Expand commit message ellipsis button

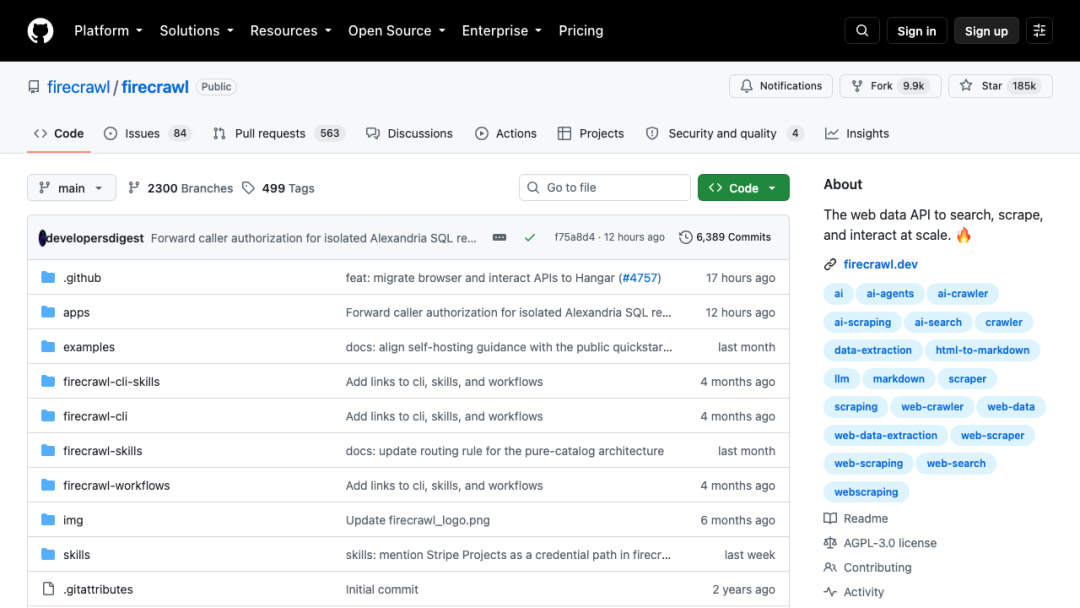(499, 238)
